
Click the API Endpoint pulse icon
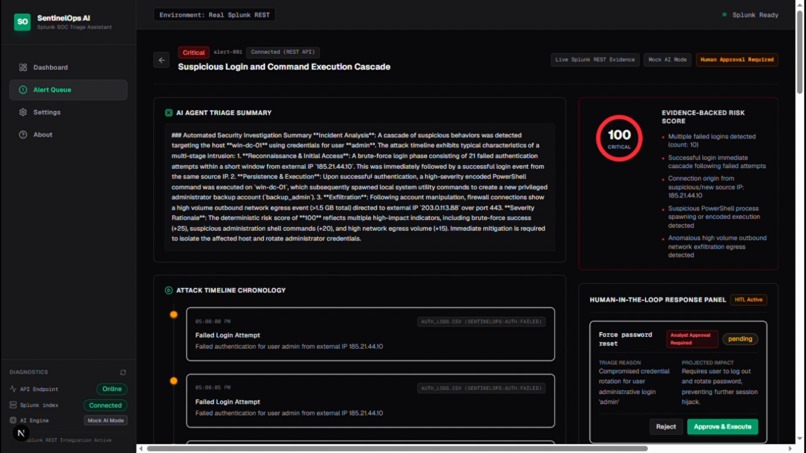[13, 389]
